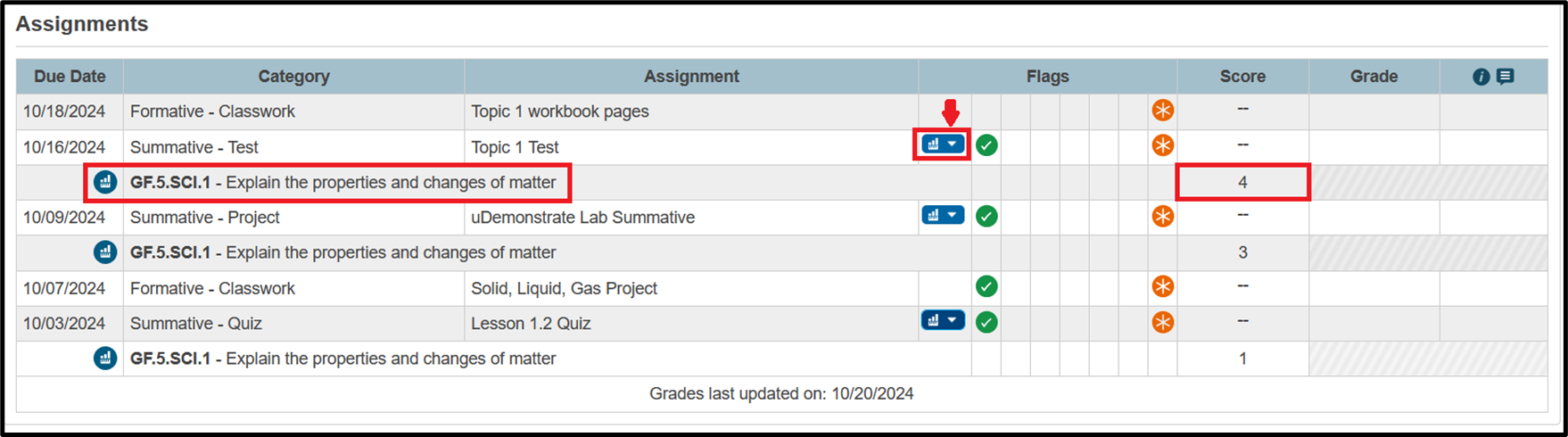Open the uDemonstrate Lab Summative assignment
Viewport: 1568px width, 437px height.
582,218
